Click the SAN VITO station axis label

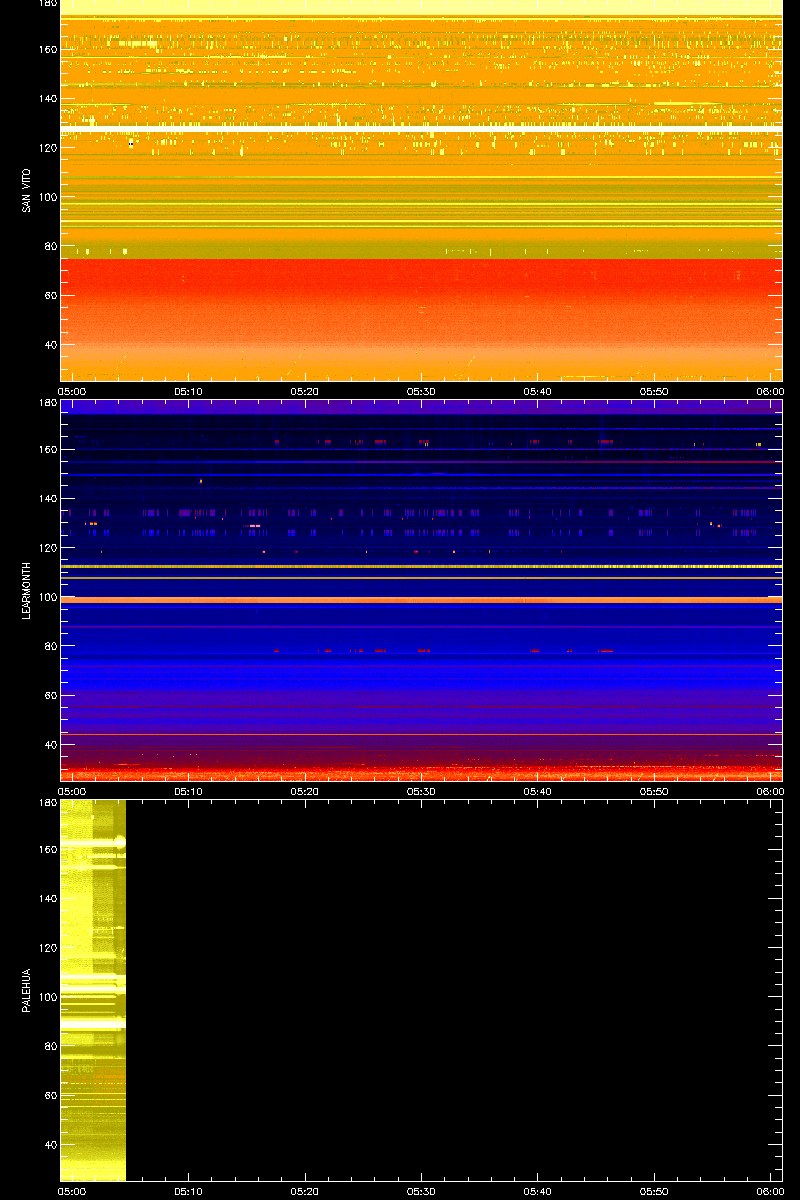[27, 191]
